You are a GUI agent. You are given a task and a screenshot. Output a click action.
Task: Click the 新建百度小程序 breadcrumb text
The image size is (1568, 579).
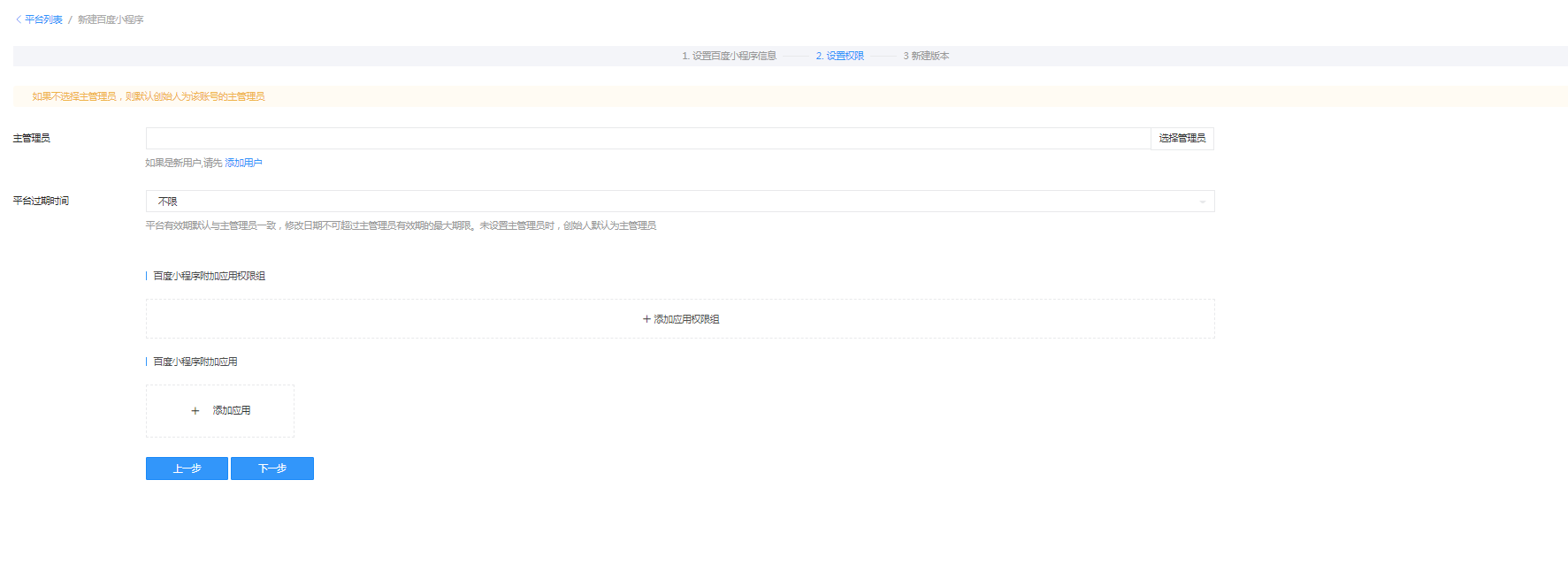pyautogui.click(x=111, y=19)
